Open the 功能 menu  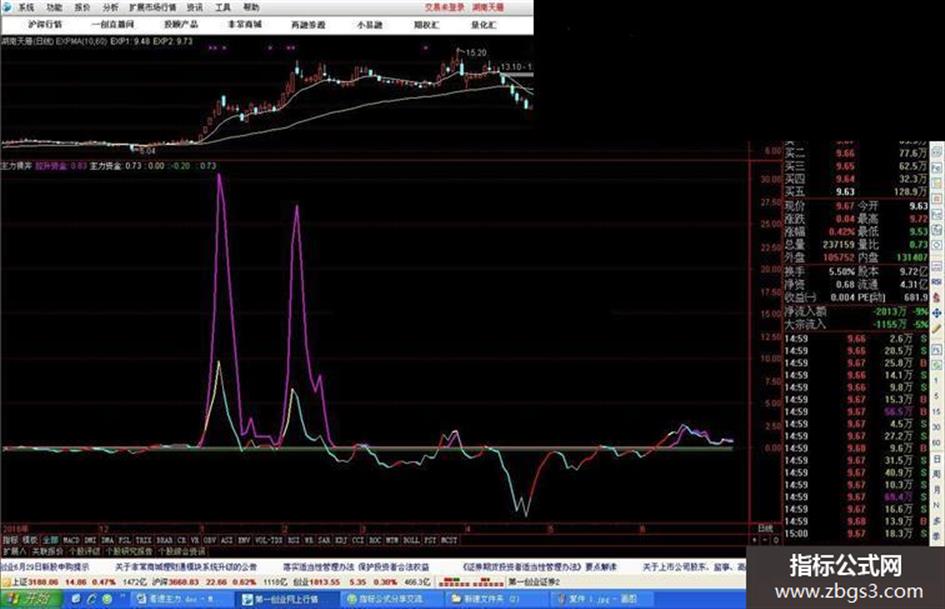coord(54,7)
